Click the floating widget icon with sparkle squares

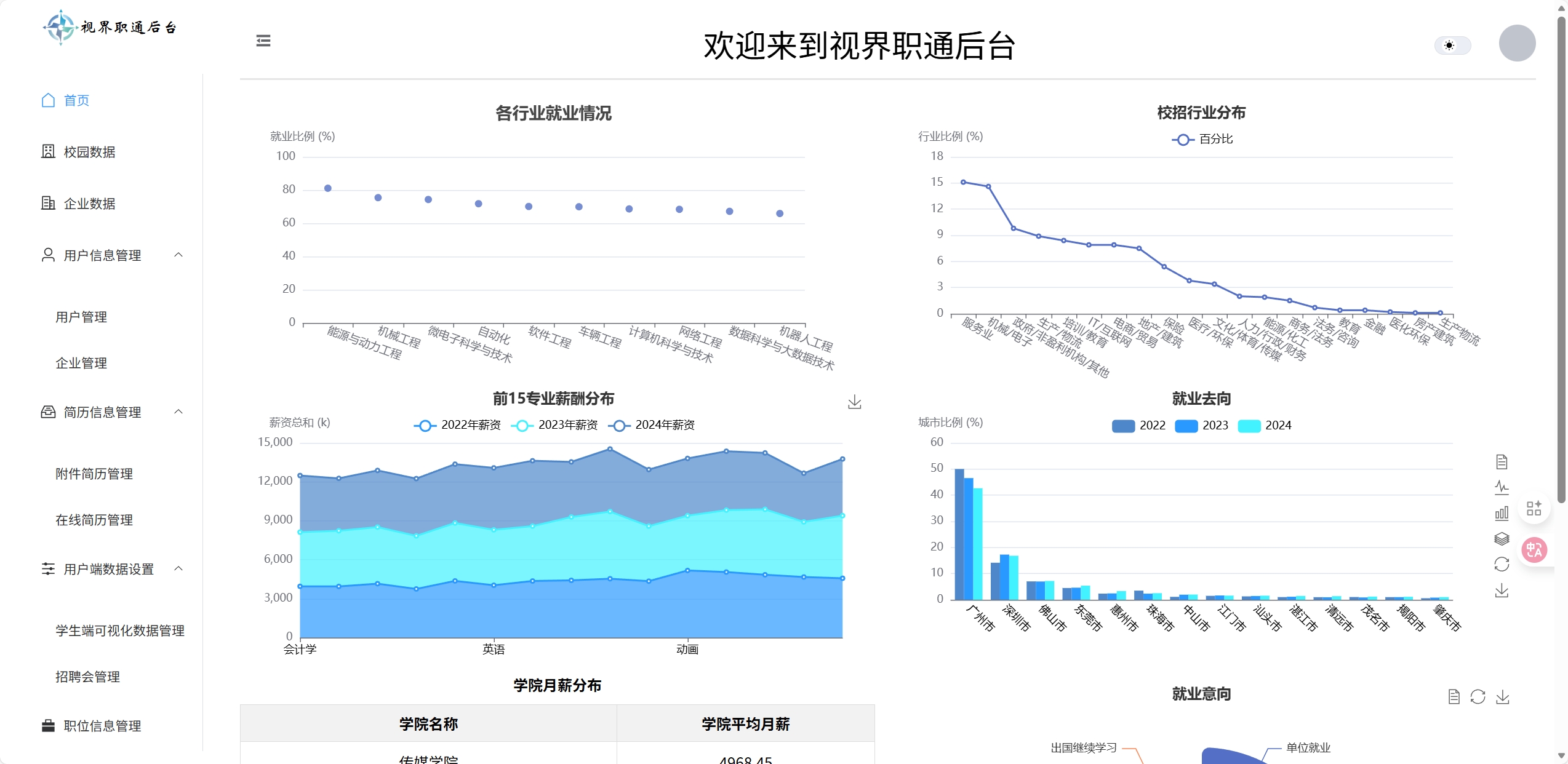click(1534, 507)
